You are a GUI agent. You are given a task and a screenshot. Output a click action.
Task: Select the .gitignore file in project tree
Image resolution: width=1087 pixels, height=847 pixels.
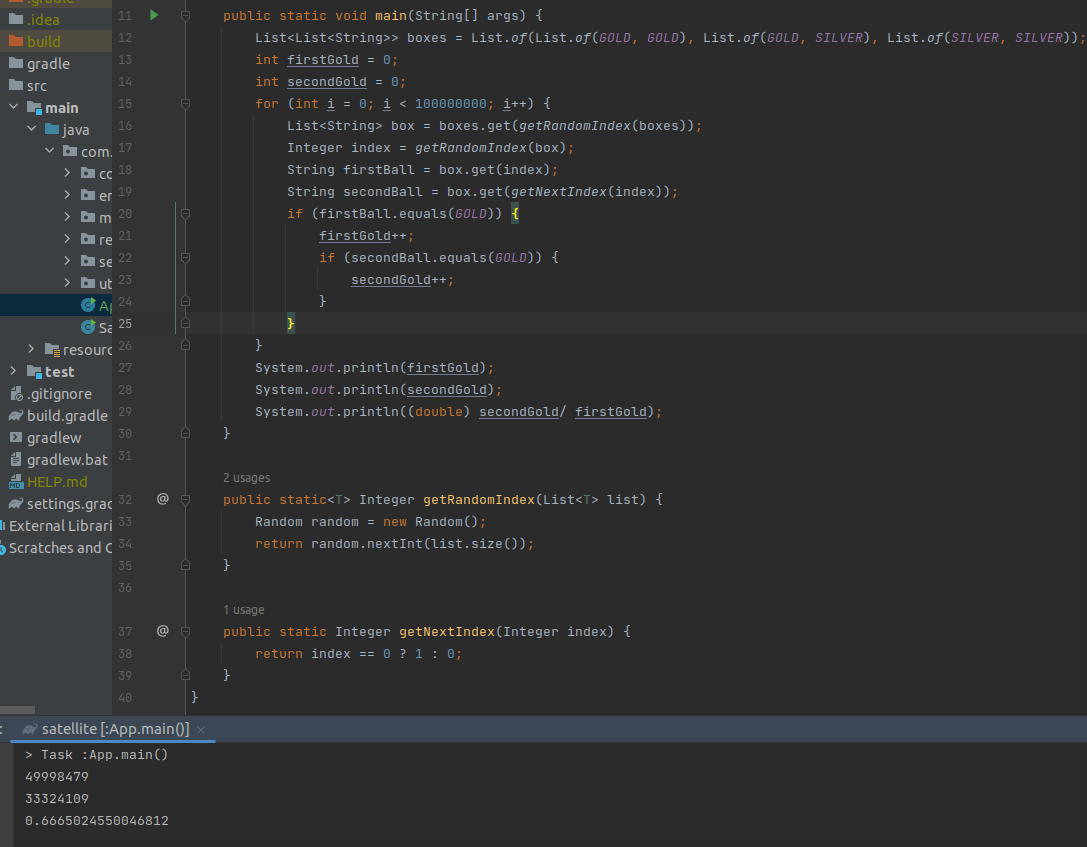pyautogui.click(x=59, y=393)
